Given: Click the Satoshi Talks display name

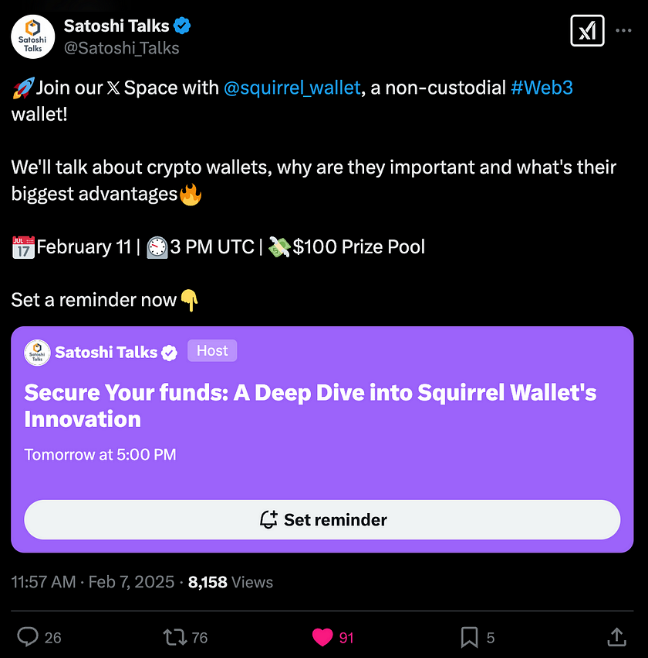Looking at the screenshot, I should coord(116,26).
